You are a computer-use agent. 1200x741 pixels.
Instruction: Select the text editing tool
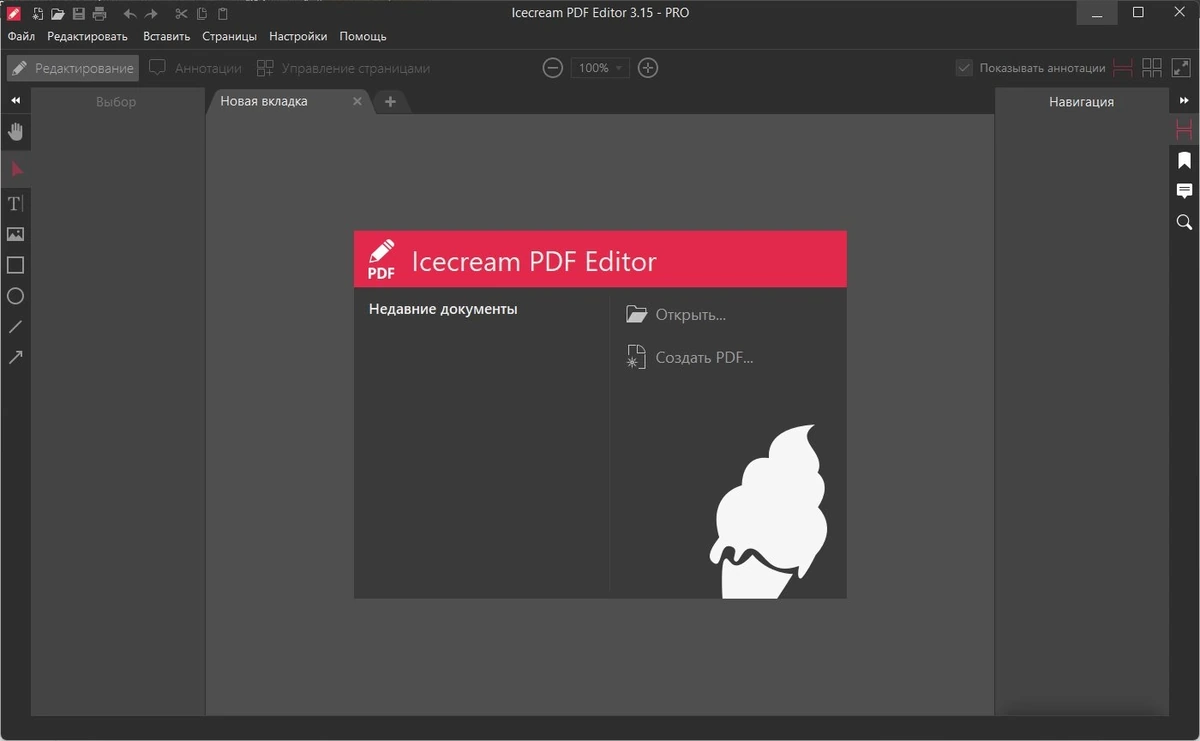(15, 204)
